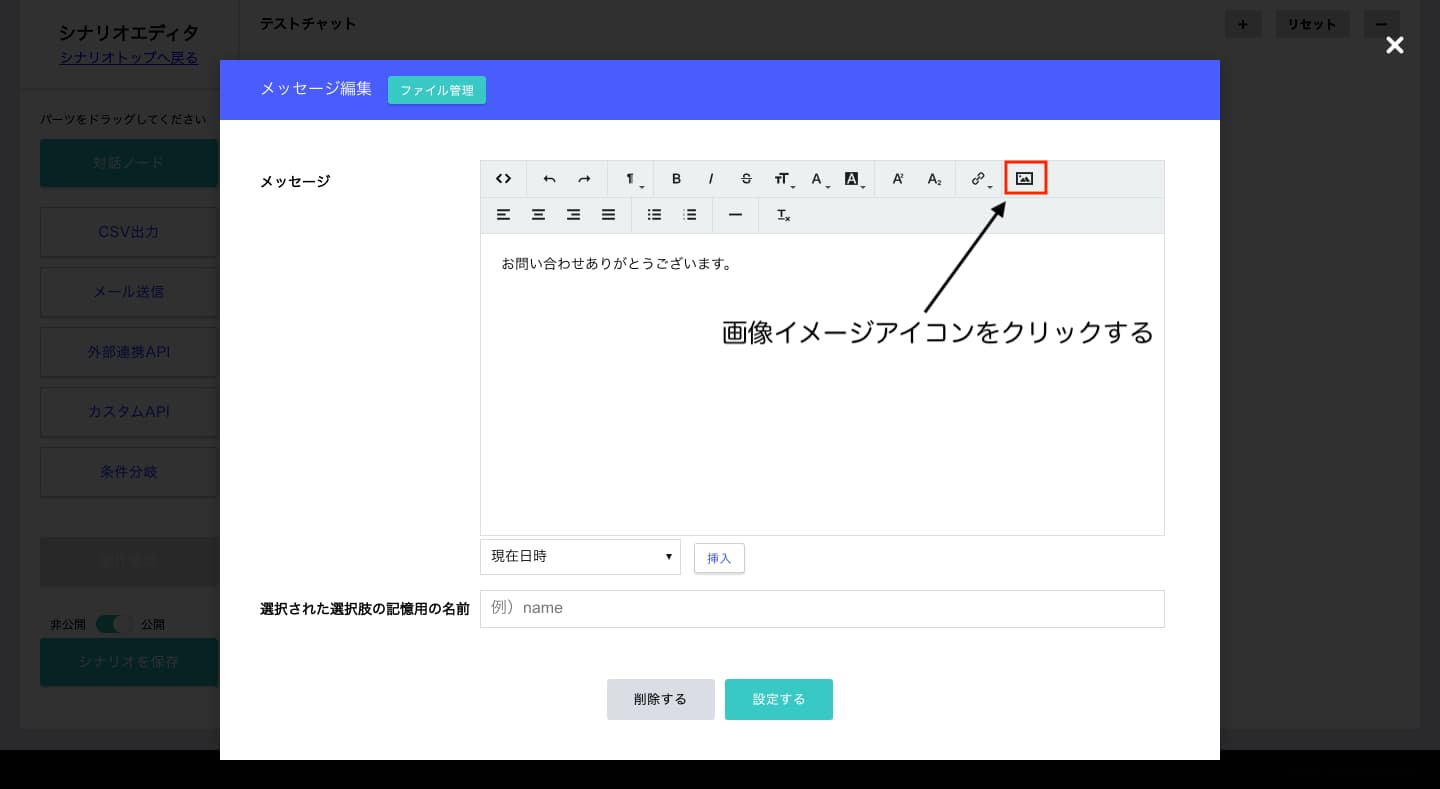Align text to the right

(573, 215)
